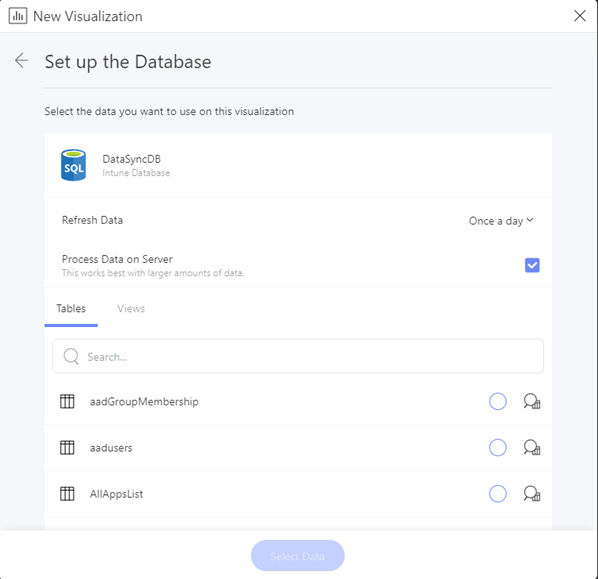Open the Once a day refresh dropdown
Viewport: 598px width, 579px height.
pyautogui.click(x=501, y=221)
